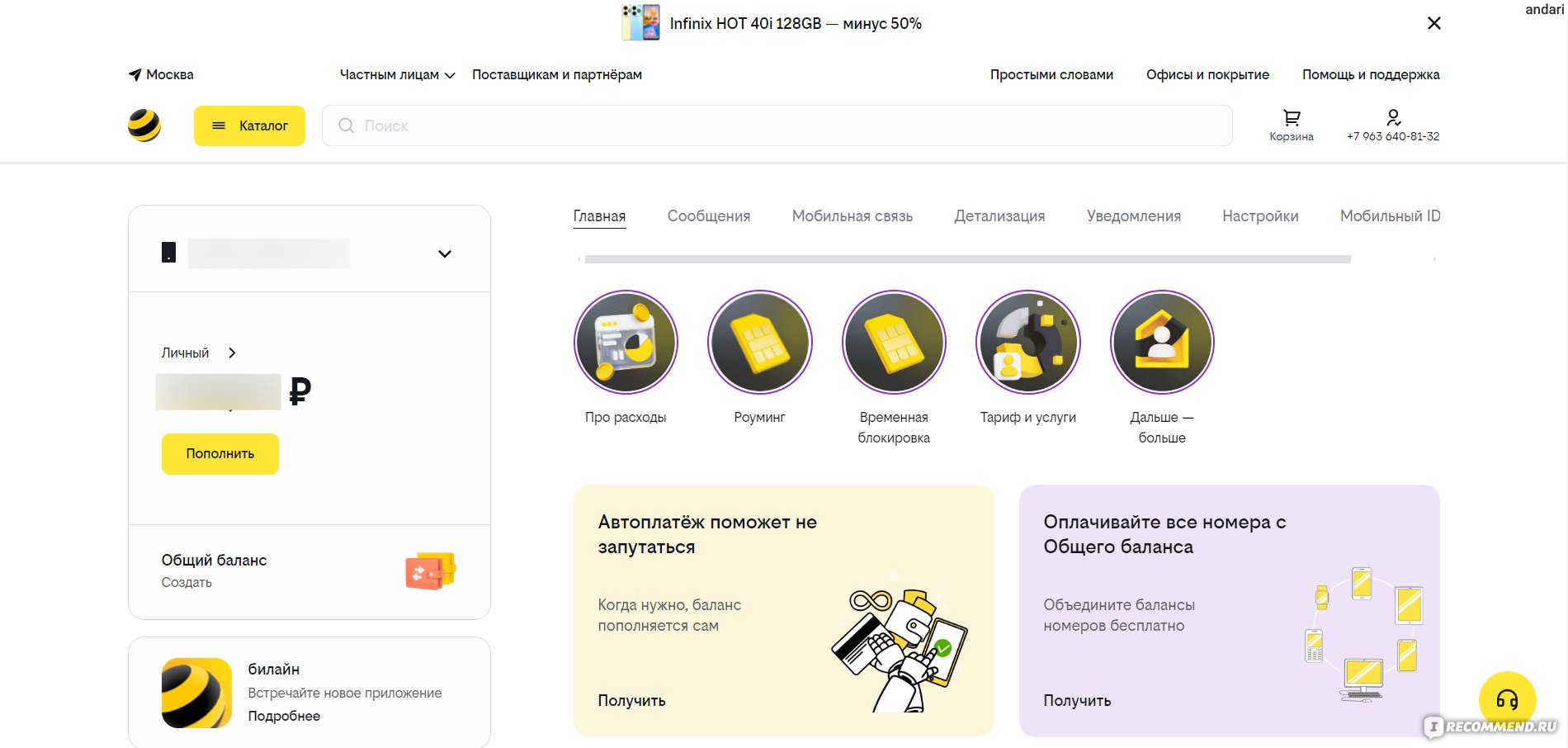The width and height of the screenshot is (1568, 748).
Task: Open Поставщикам и партнёрам link
Action: coord(557,74)
